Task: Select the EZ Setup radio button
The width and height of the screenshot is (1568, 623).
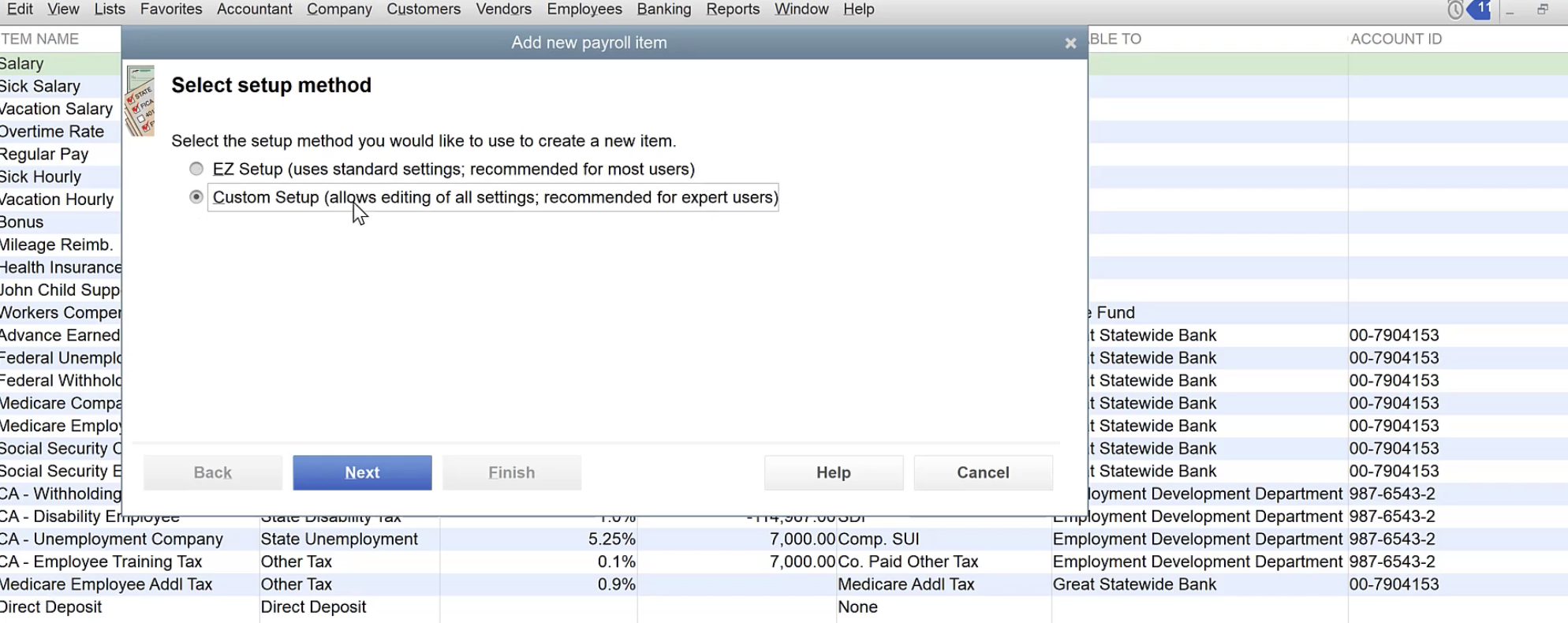Action: (x=196, y=169)
